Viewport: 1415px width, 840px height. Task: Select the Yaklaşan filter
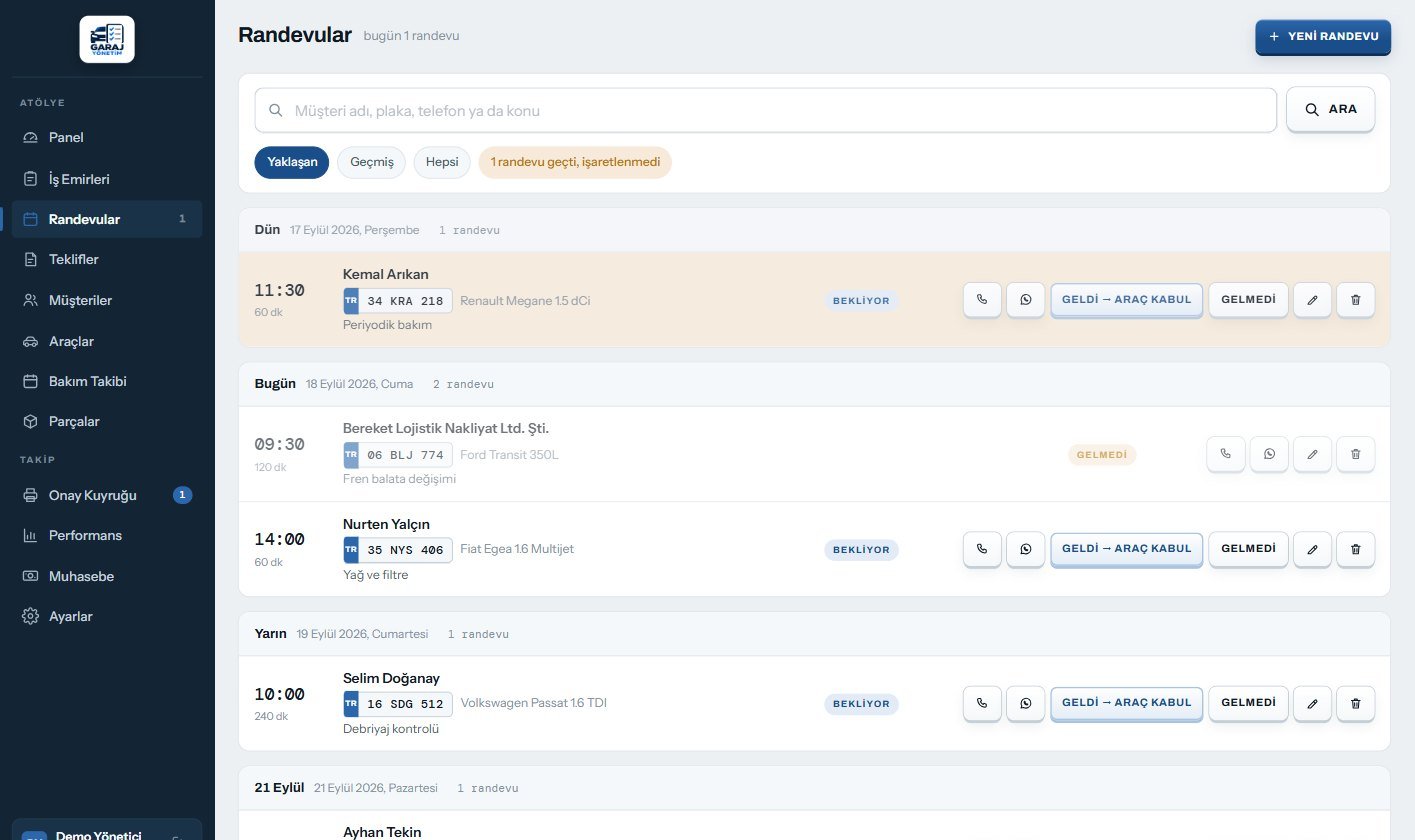click(292, 163)
